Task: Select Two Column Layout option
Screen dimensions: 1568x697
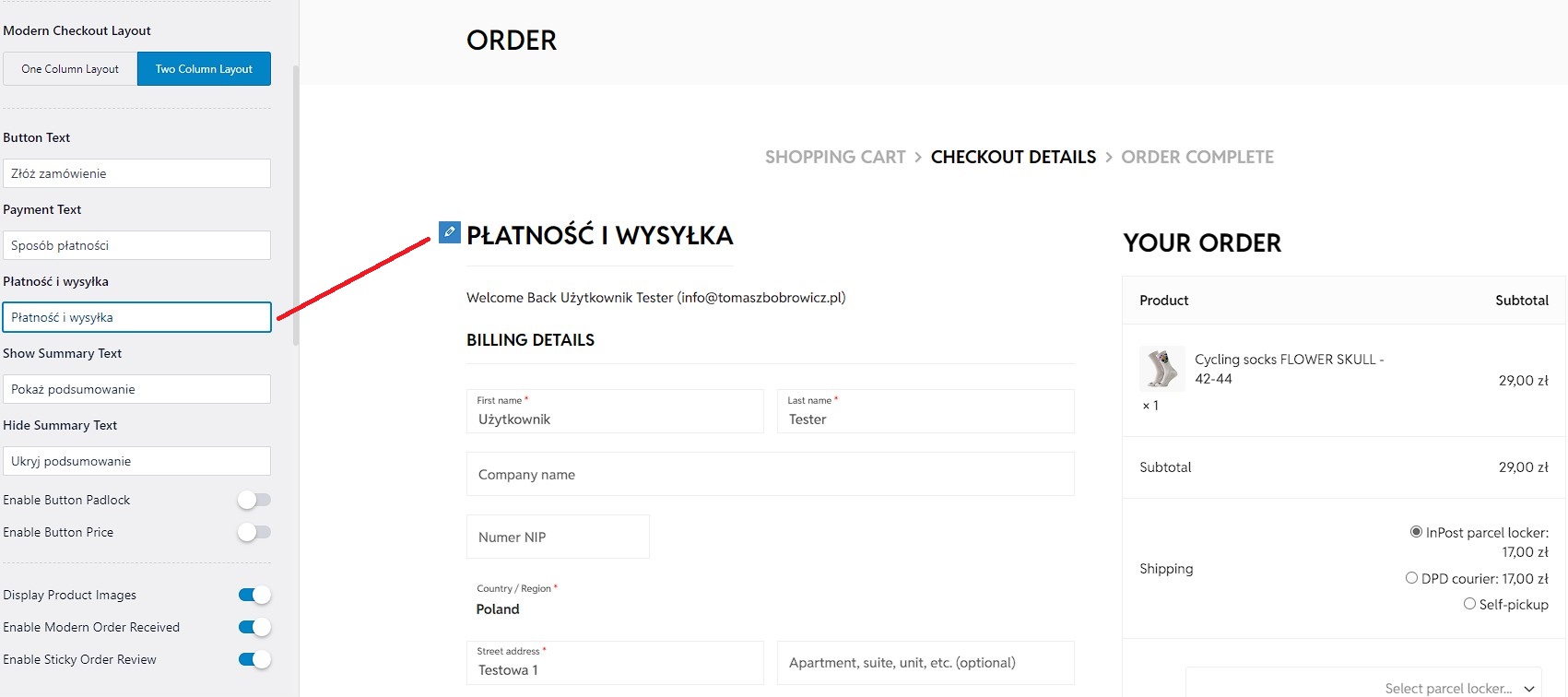Action: (204, 69)
